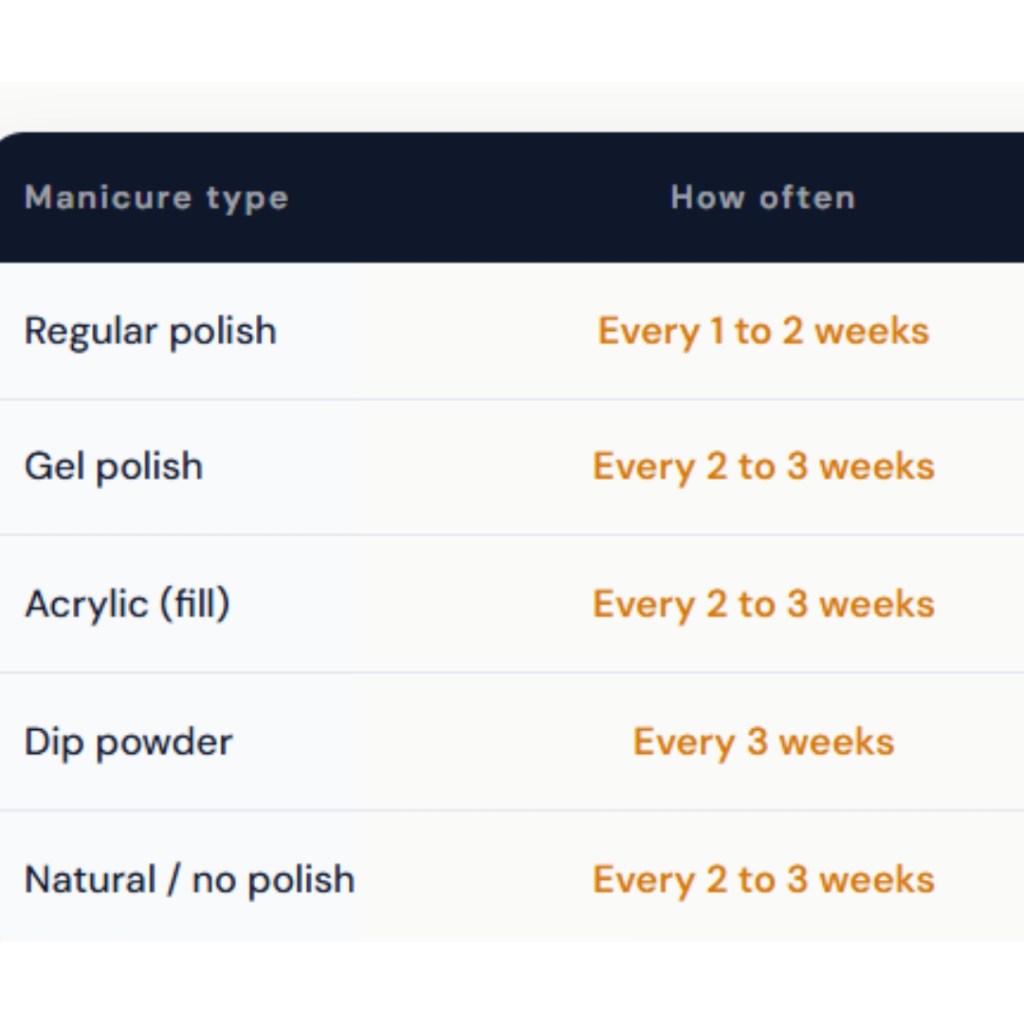Click the word (fill) in the Acrylic row
1024x1024 pixels.
tap(194, 604)
